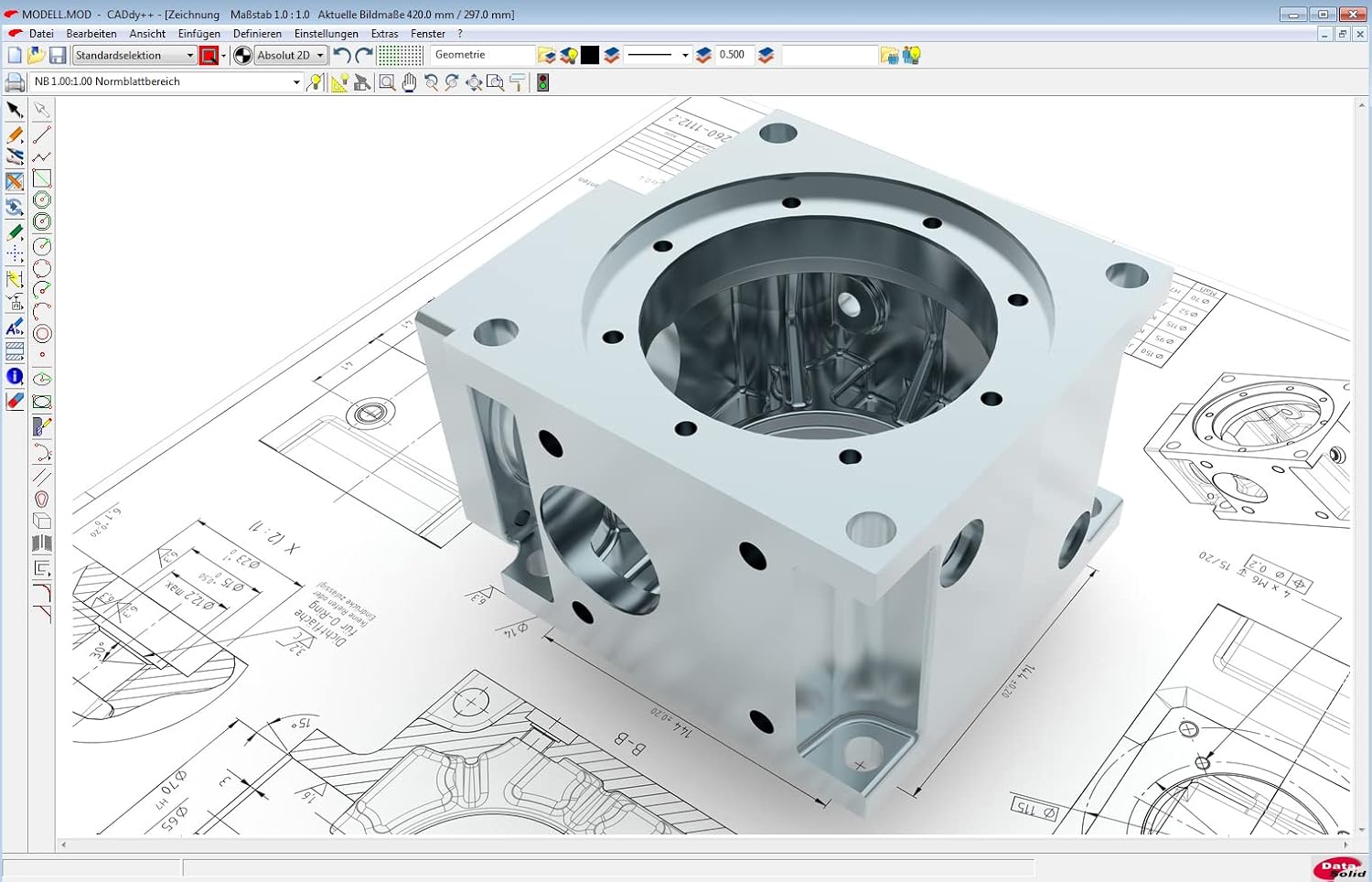1372x882 pixels.
Task: Toggle the dotted grid display
Action: pos(401,56)
